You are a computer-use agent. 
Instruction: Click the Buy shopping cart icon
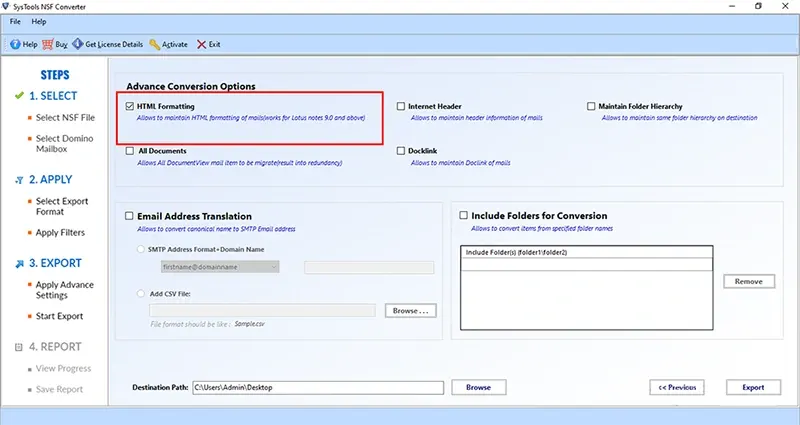(47, 44)
